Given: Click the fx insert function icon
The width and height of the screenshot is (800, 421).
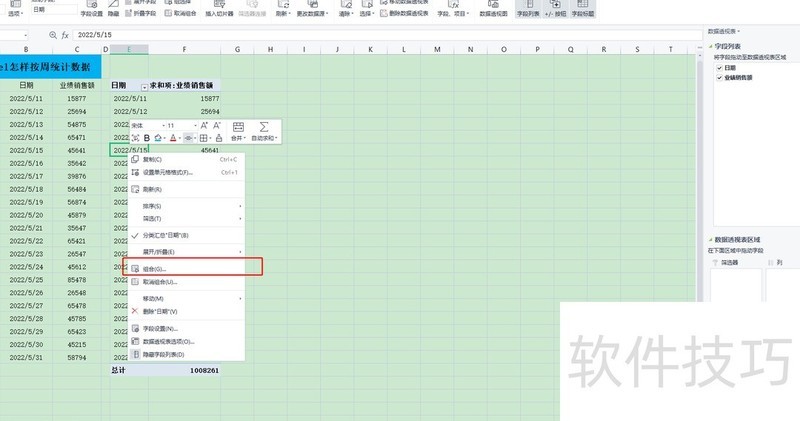Looking at the screenshot, I should click(64, 62).
